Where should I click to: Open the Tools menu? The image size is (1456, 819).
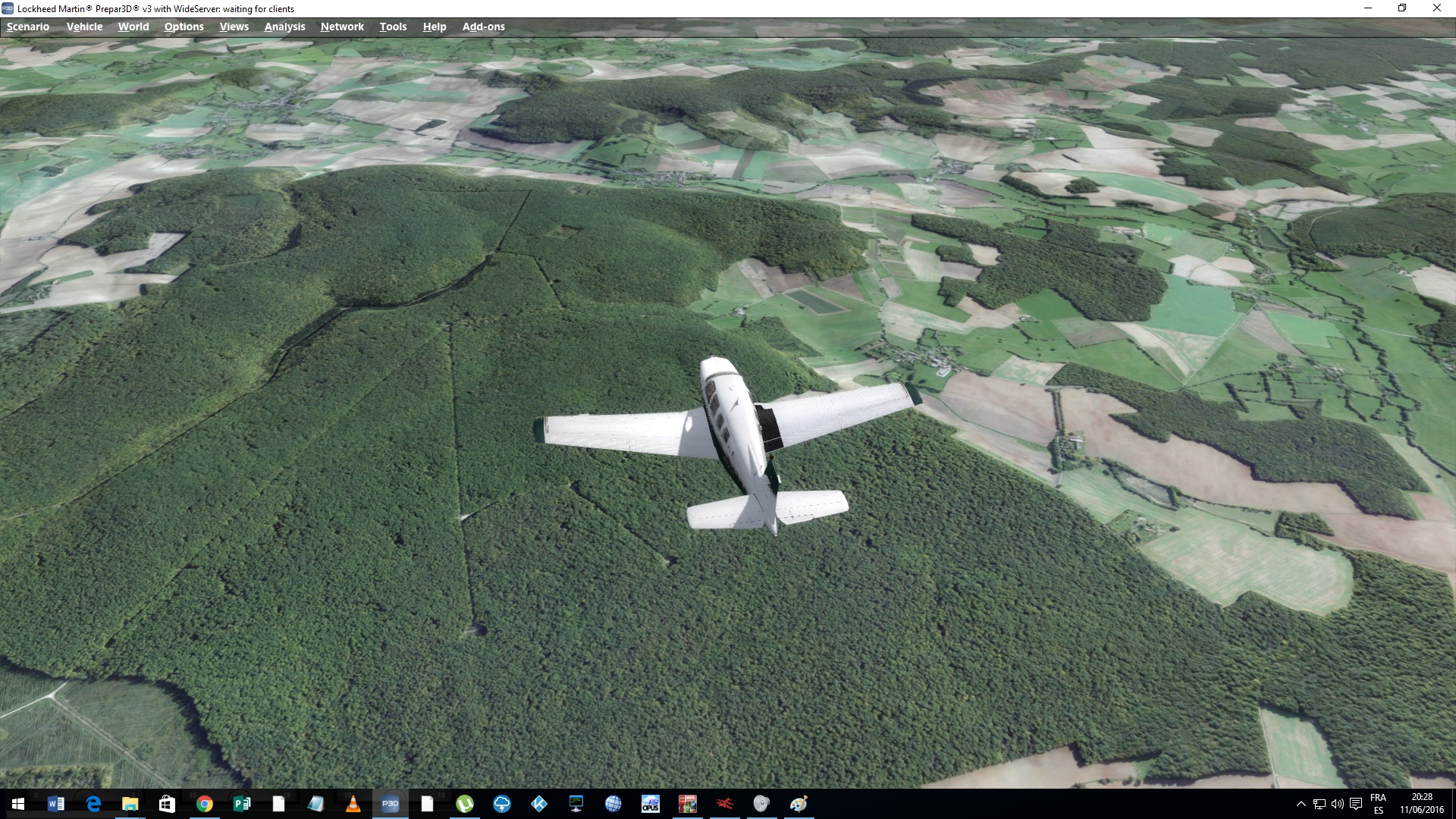393,27
